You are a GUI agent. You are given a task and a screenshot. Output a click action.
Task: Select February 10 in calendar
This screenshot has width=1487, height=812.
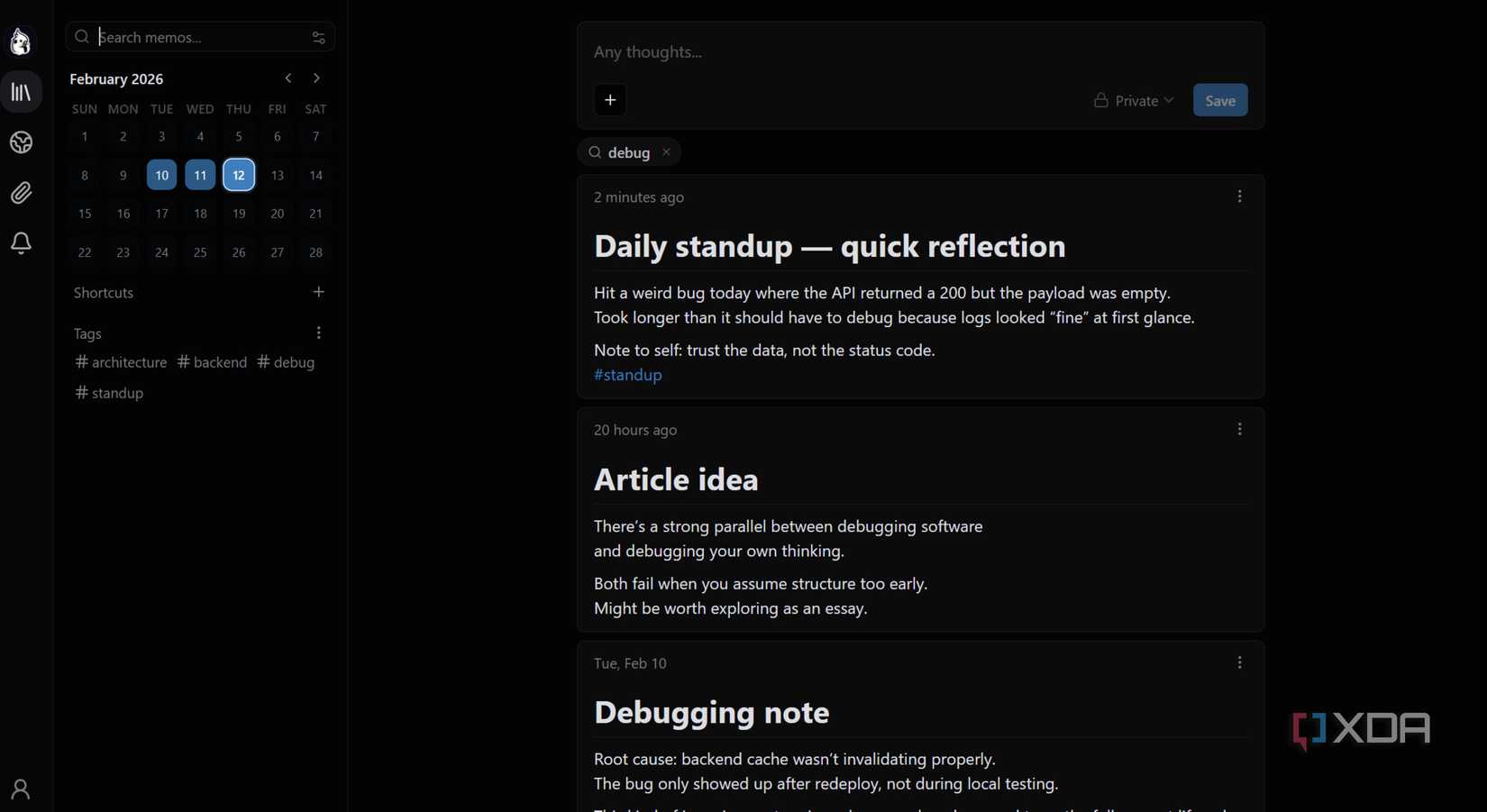(x=161, y=175)
